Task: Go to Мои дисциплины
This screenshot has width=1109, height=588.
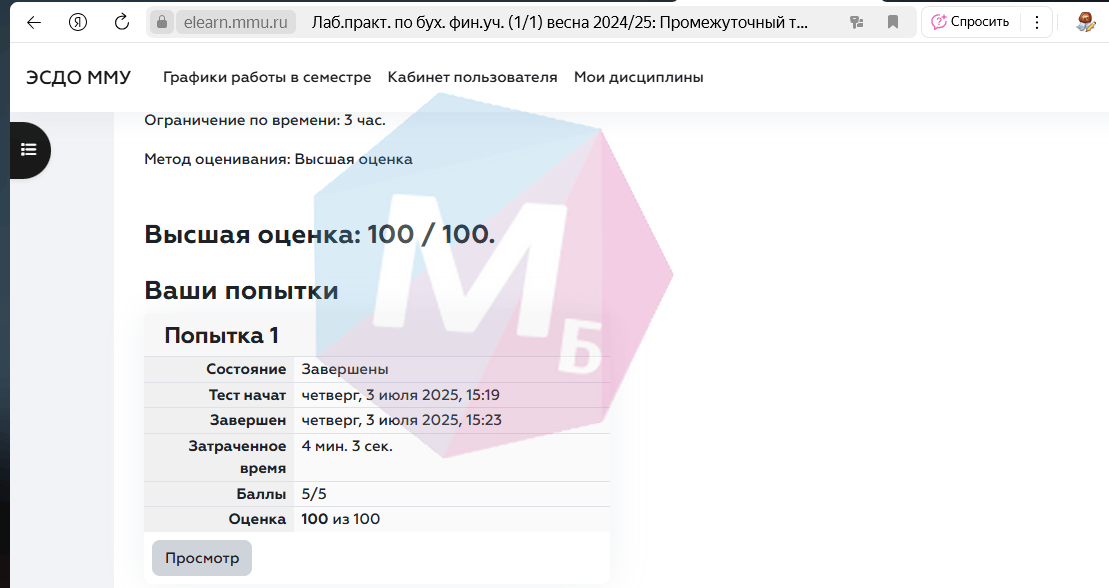Action: pos(638,77)
